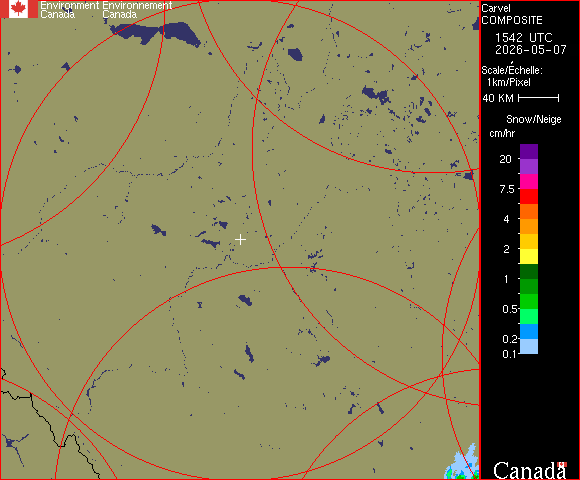Click the 2026-05-07 date text
The height and width of the screenshot is (480, 580).
coord(531,50)
